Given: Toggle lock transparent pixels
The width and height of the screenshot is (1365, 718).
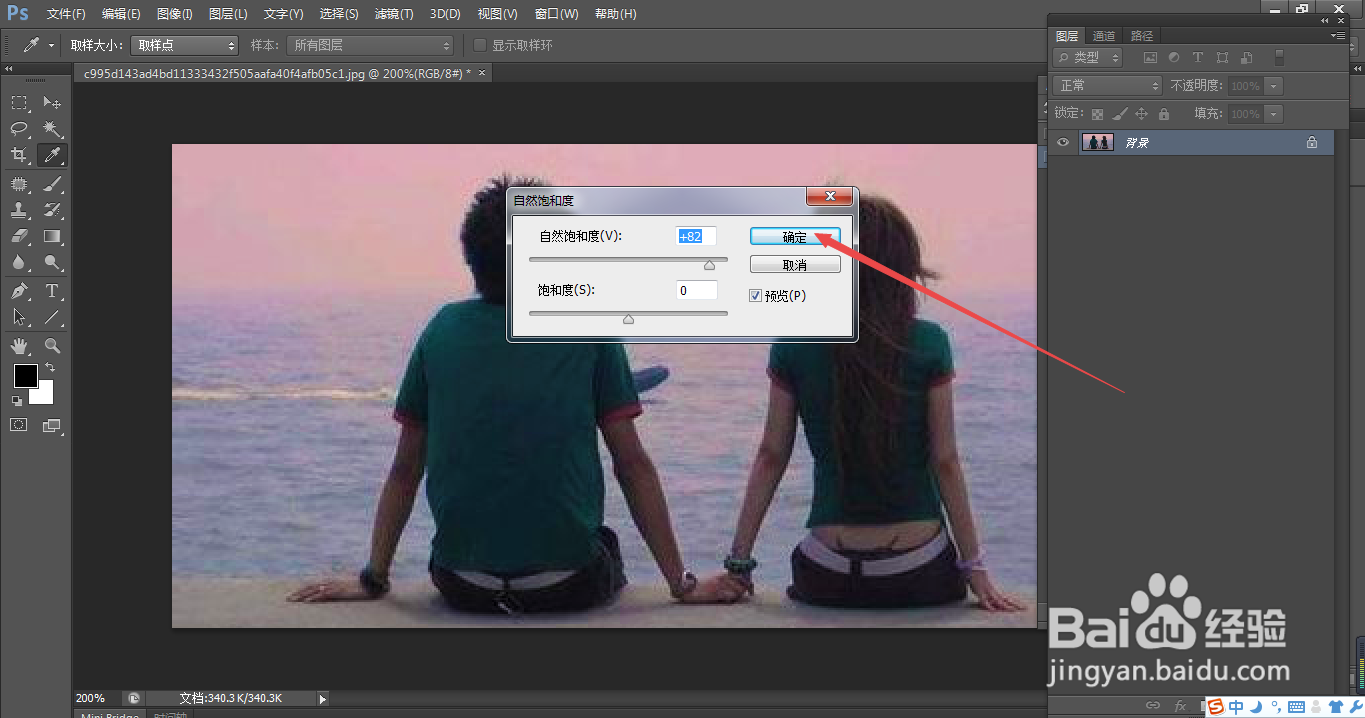Looking at the screenshot, I should click(x=1097, y=114).
